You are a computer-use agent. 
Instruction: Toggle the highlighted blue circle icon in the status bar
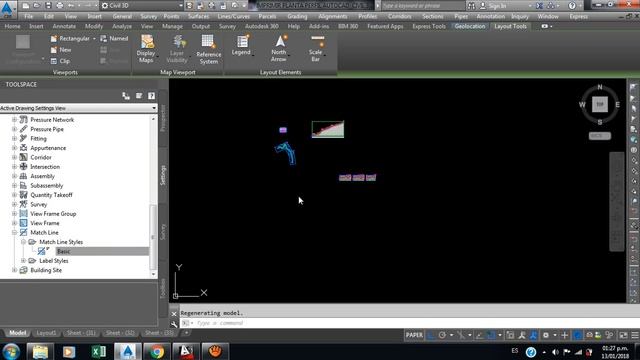(x=577, y=335)
